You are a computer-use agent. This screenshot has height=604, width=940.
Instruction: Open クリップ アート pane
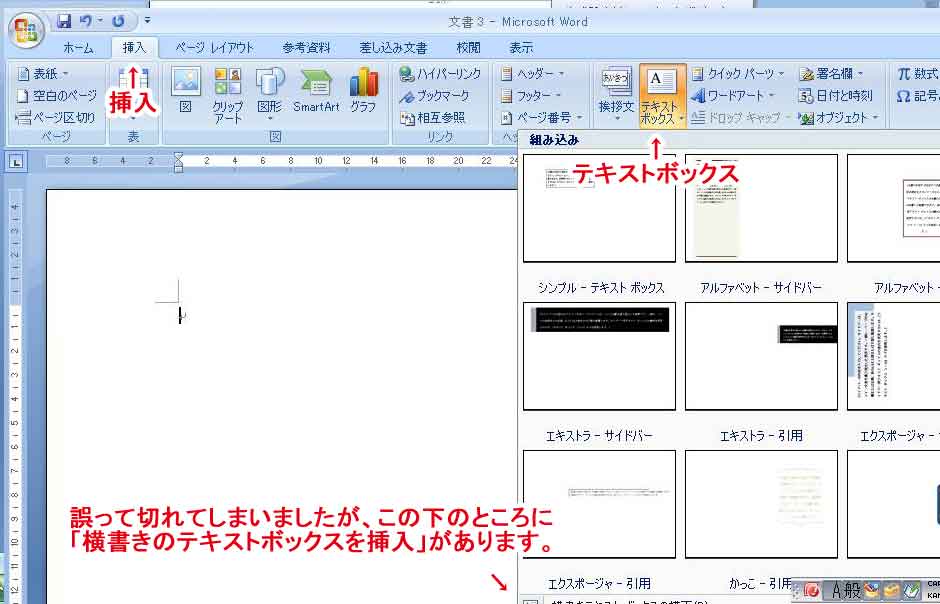228,95
